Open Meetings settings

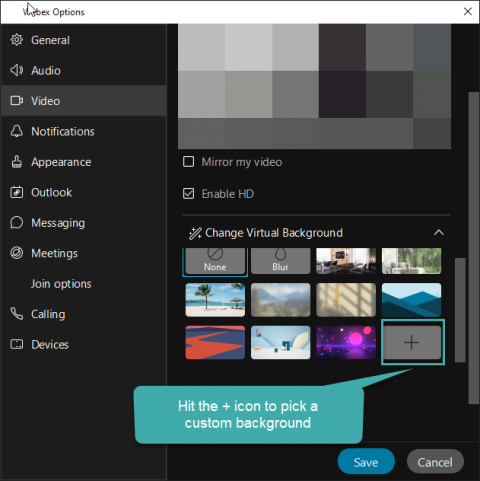point(84,253)
